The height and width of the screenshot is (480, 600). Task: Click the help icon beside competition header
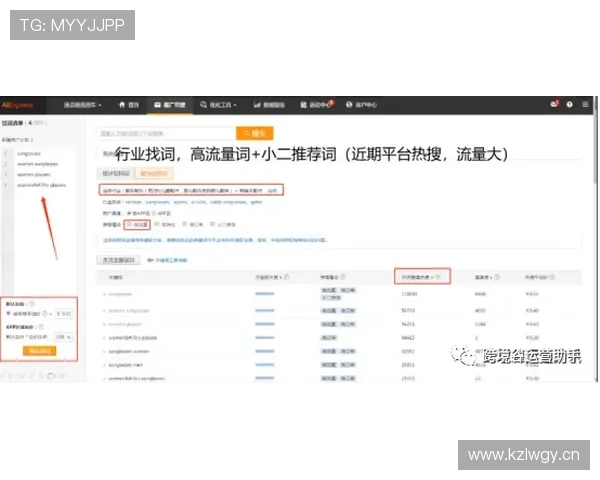pyautogui.click(x=497, y=277)
